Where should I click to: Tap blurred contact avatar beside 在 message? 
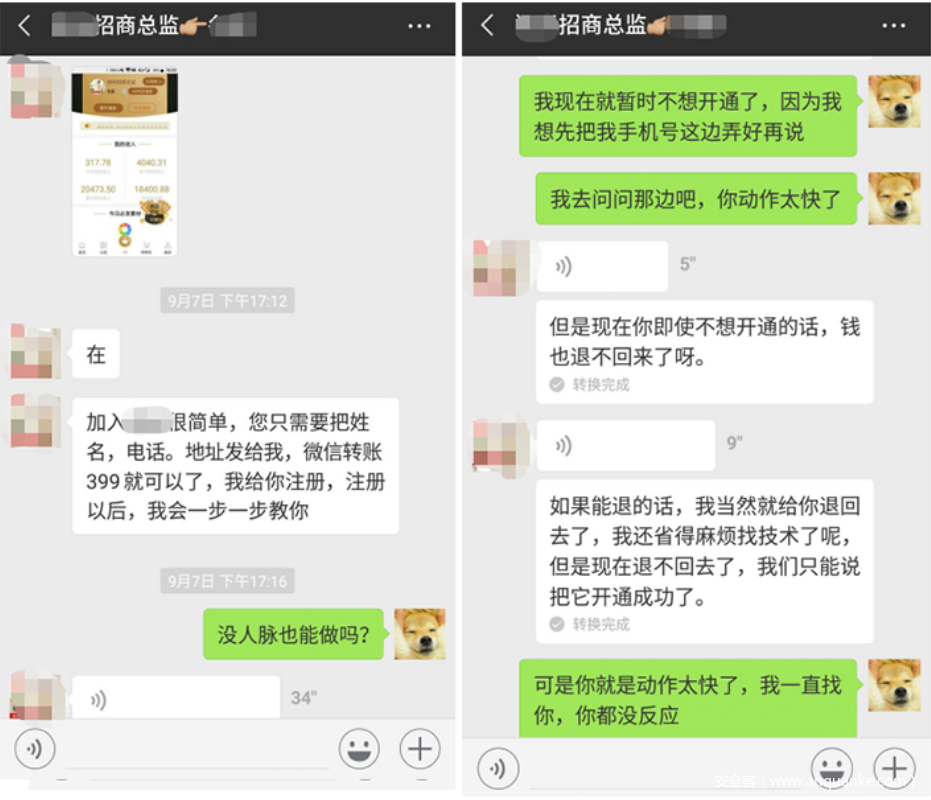(36, 352)
